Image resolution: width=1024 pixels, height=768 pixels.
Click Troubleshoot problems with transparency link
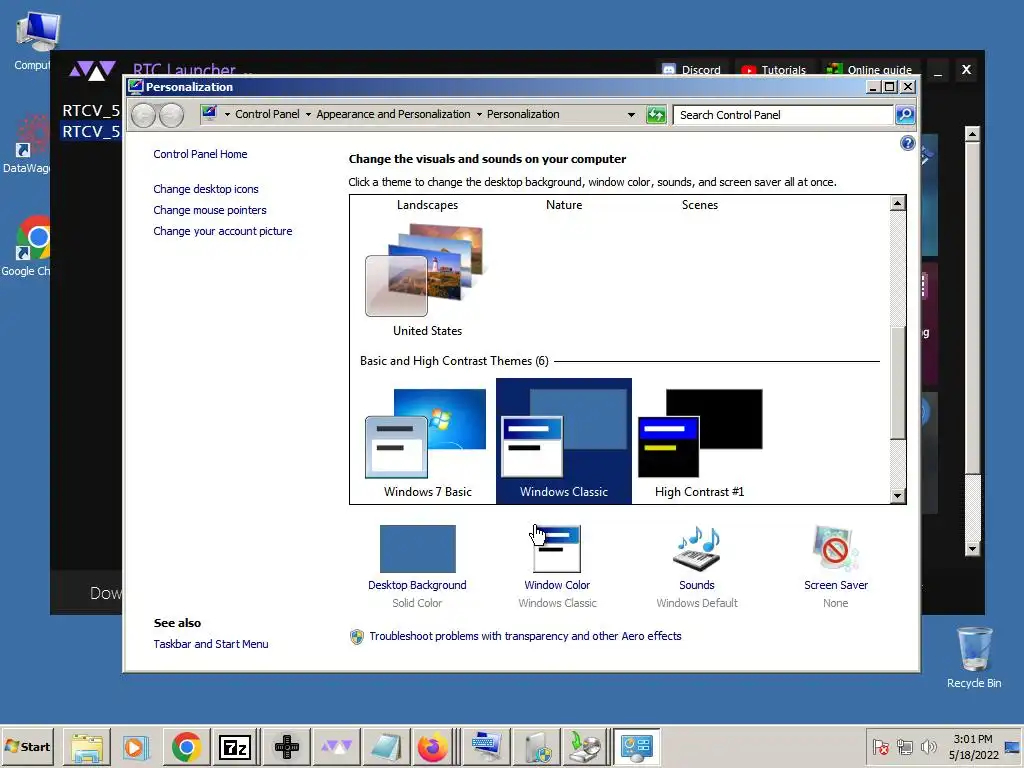(525, 636)
